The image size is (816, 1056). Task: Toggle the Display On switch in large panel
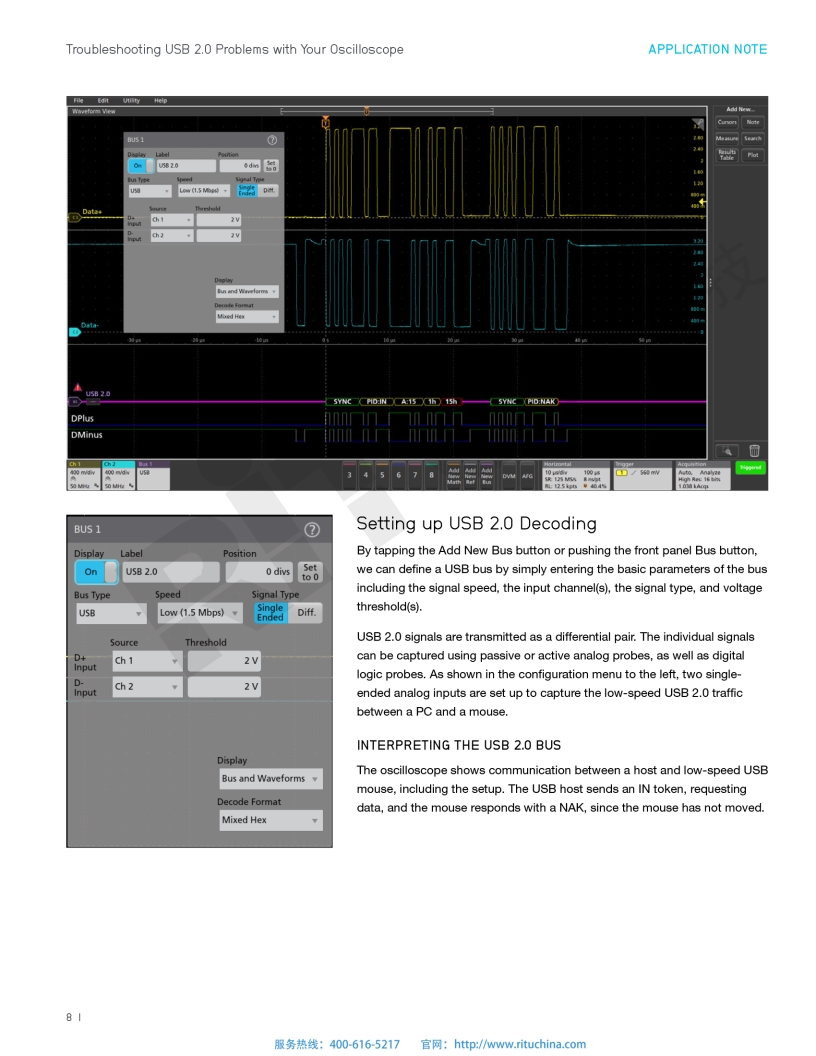pos(95,572)
